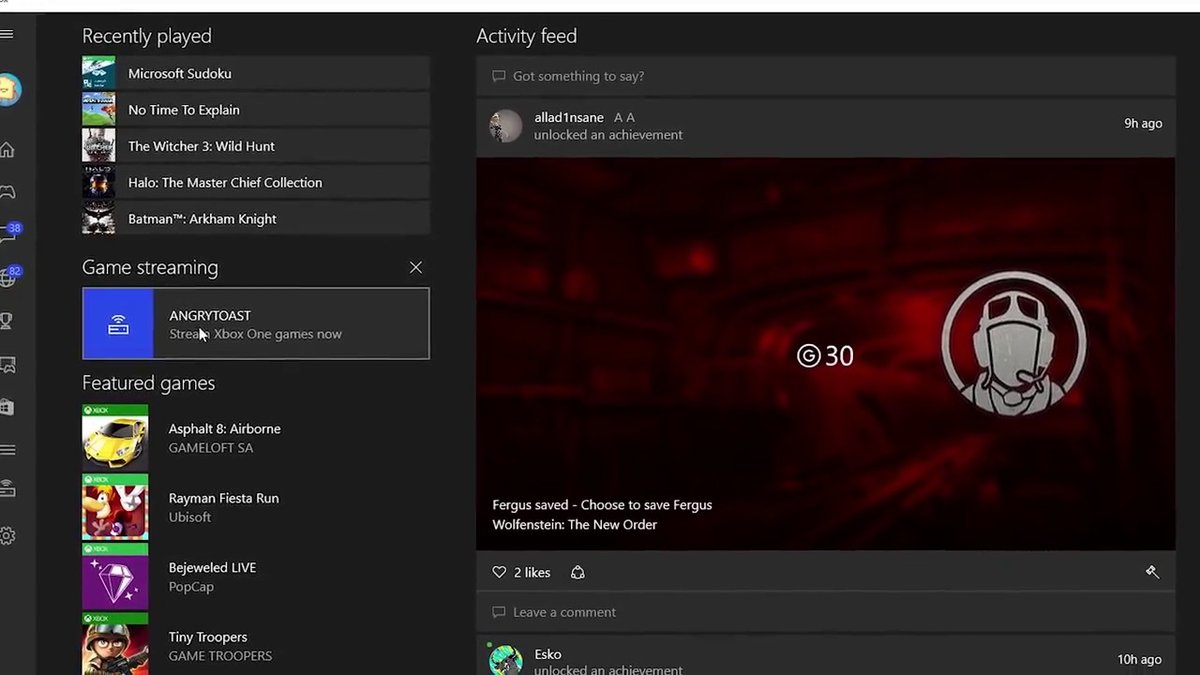
Task: Open your profile avatar menu
Action: [13, 89]
